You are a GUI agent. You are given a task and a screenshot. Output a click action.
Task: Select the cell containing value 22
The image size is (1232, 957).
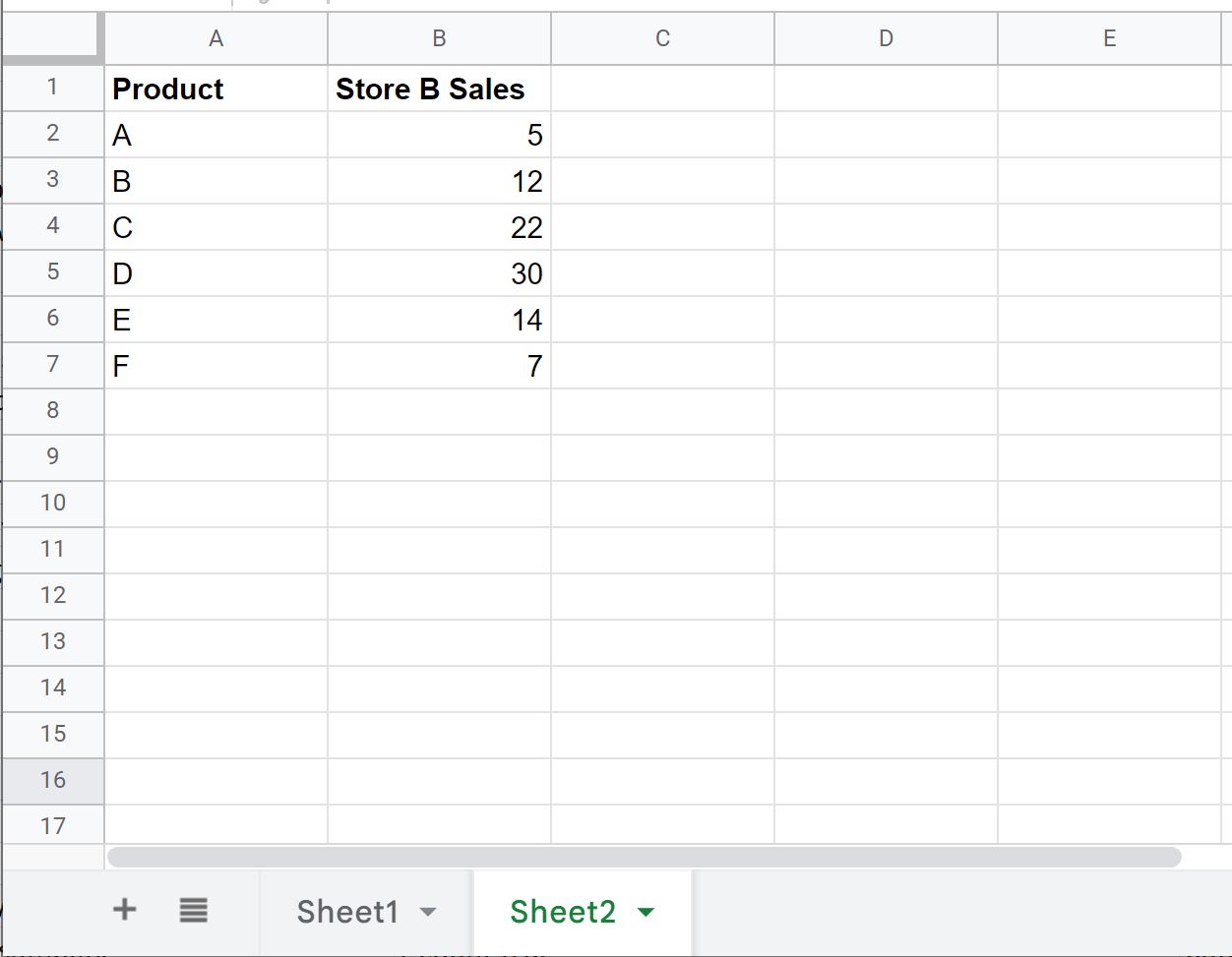pyautogui.click(x=439, y=226)
